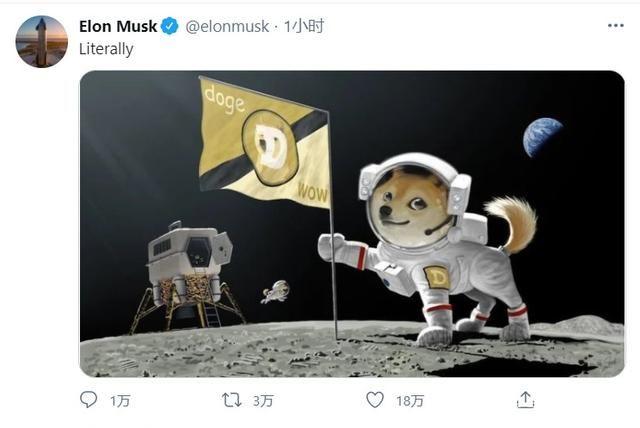Screen dimensions: 640x428
Task: Click the Earth in the image
Action: coord(543,137)
